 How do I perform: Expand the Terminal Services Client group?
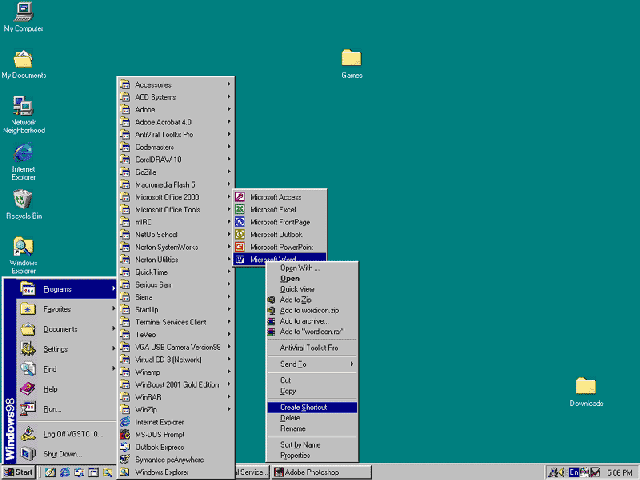pos(176,322)
